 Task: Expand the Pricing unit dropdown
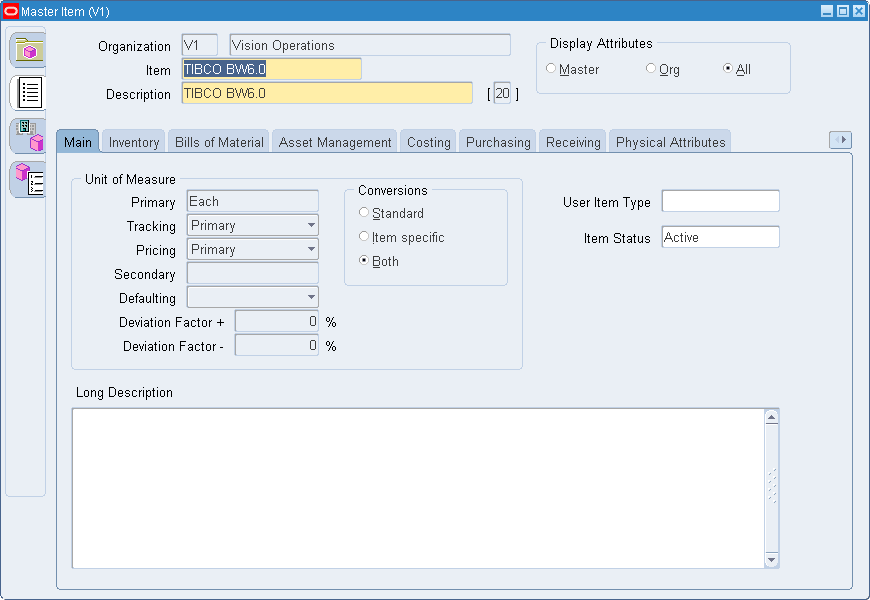(x=311, y=249)
